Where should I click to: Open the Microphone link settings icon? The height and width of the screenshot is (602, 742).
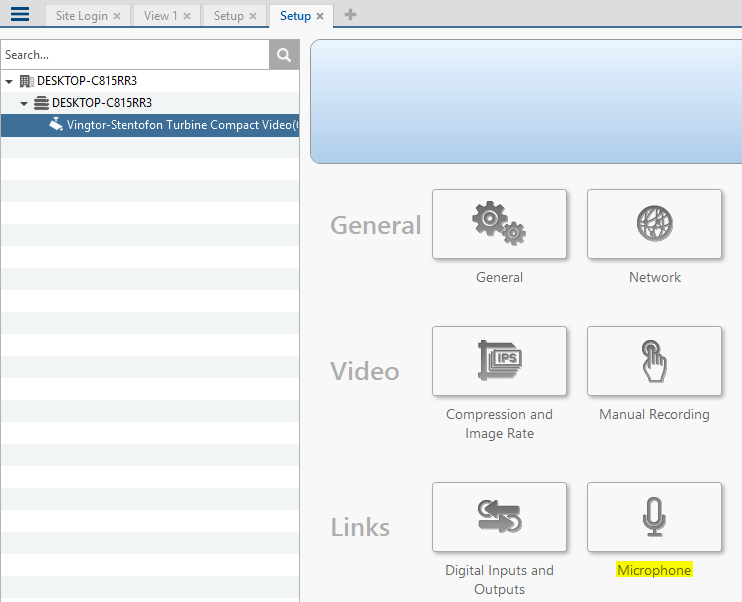click(x=654, y=517)
